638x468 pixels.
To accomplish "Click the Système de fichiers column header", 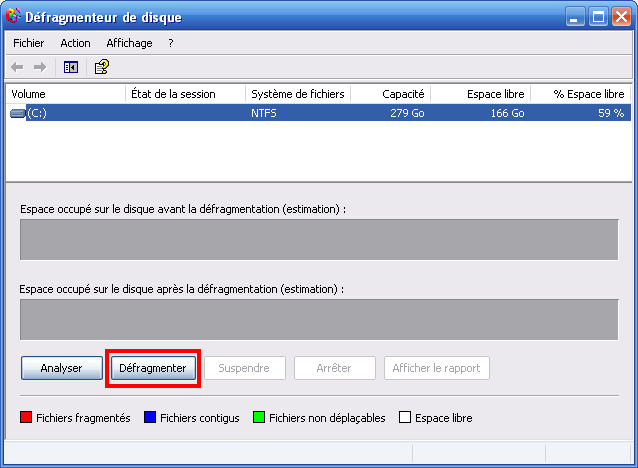I will [x=297, y=94].
